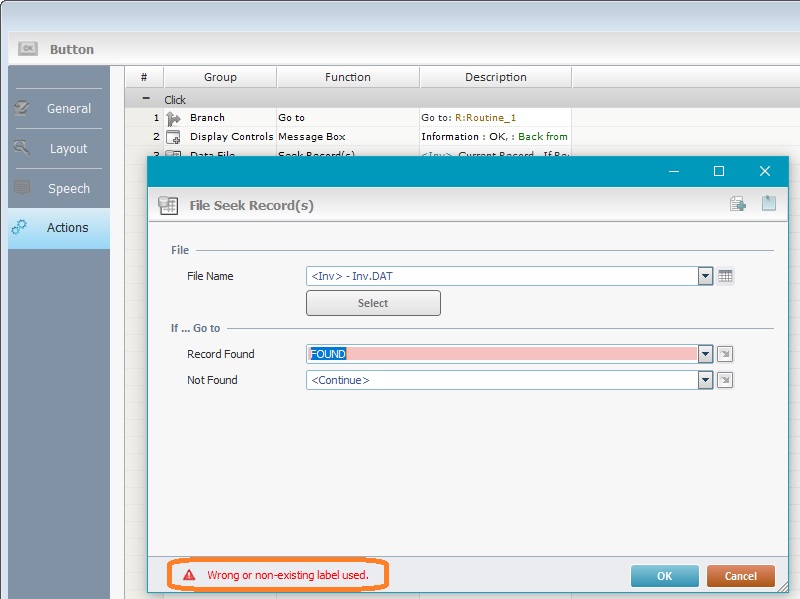Go to the Speech tab

coord(59,188)
